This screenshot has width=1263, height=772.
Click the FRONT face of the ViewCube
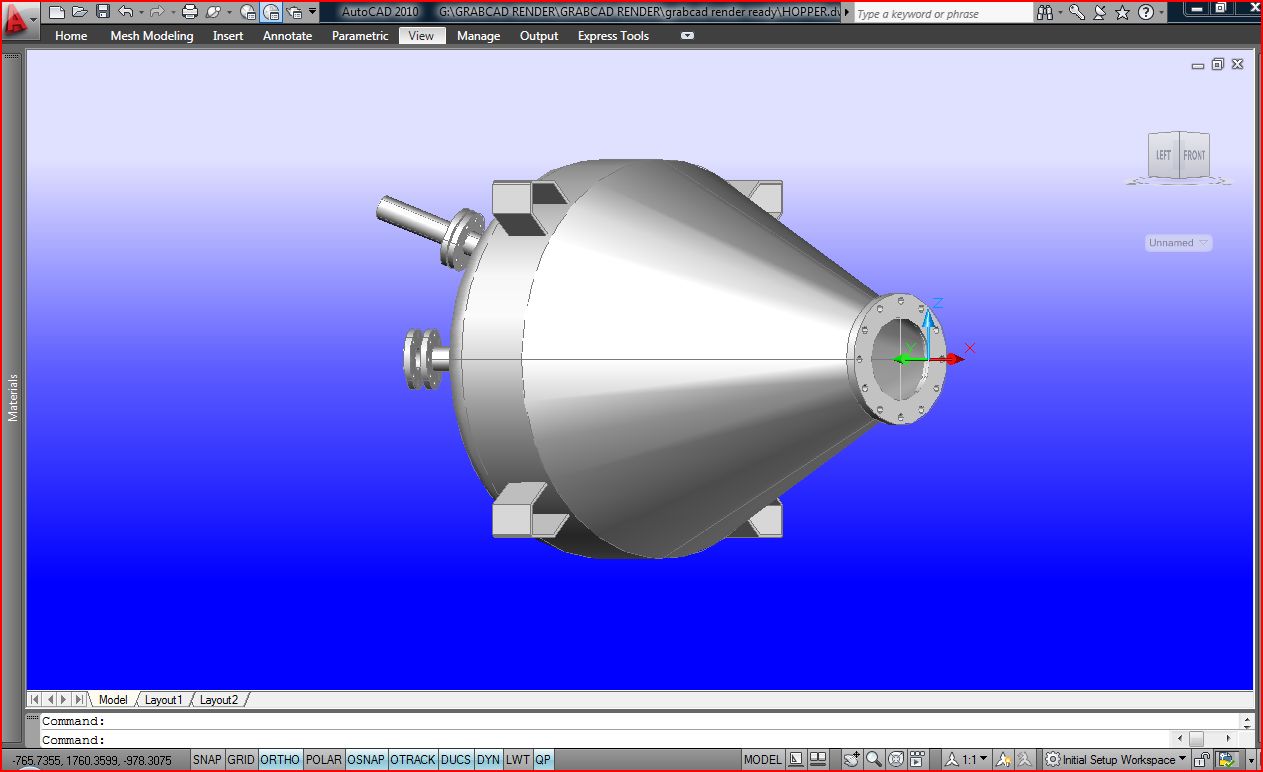1194,155
